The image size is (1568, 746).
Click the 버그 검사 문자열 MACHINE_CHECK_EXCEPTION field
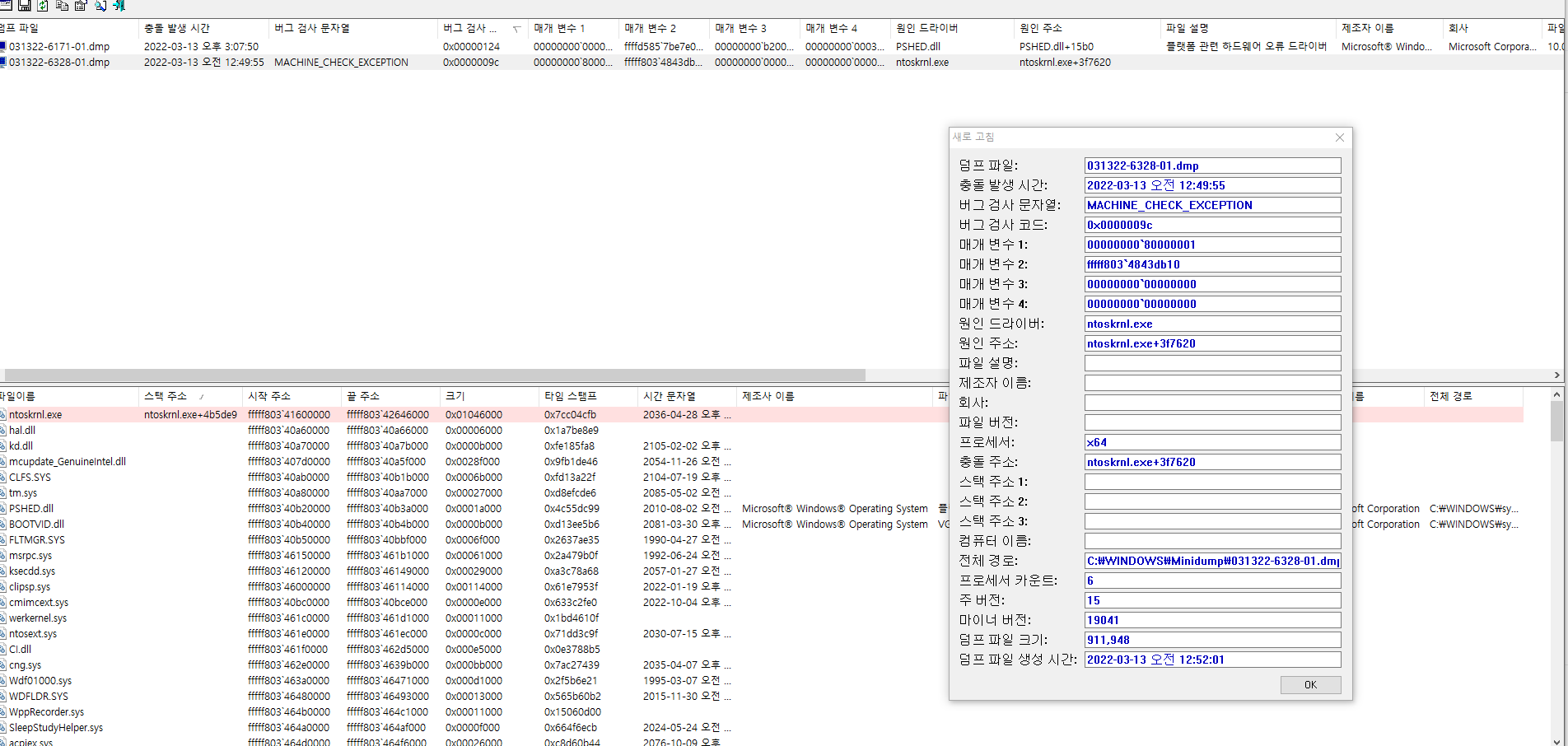(x=1212, y=205)
